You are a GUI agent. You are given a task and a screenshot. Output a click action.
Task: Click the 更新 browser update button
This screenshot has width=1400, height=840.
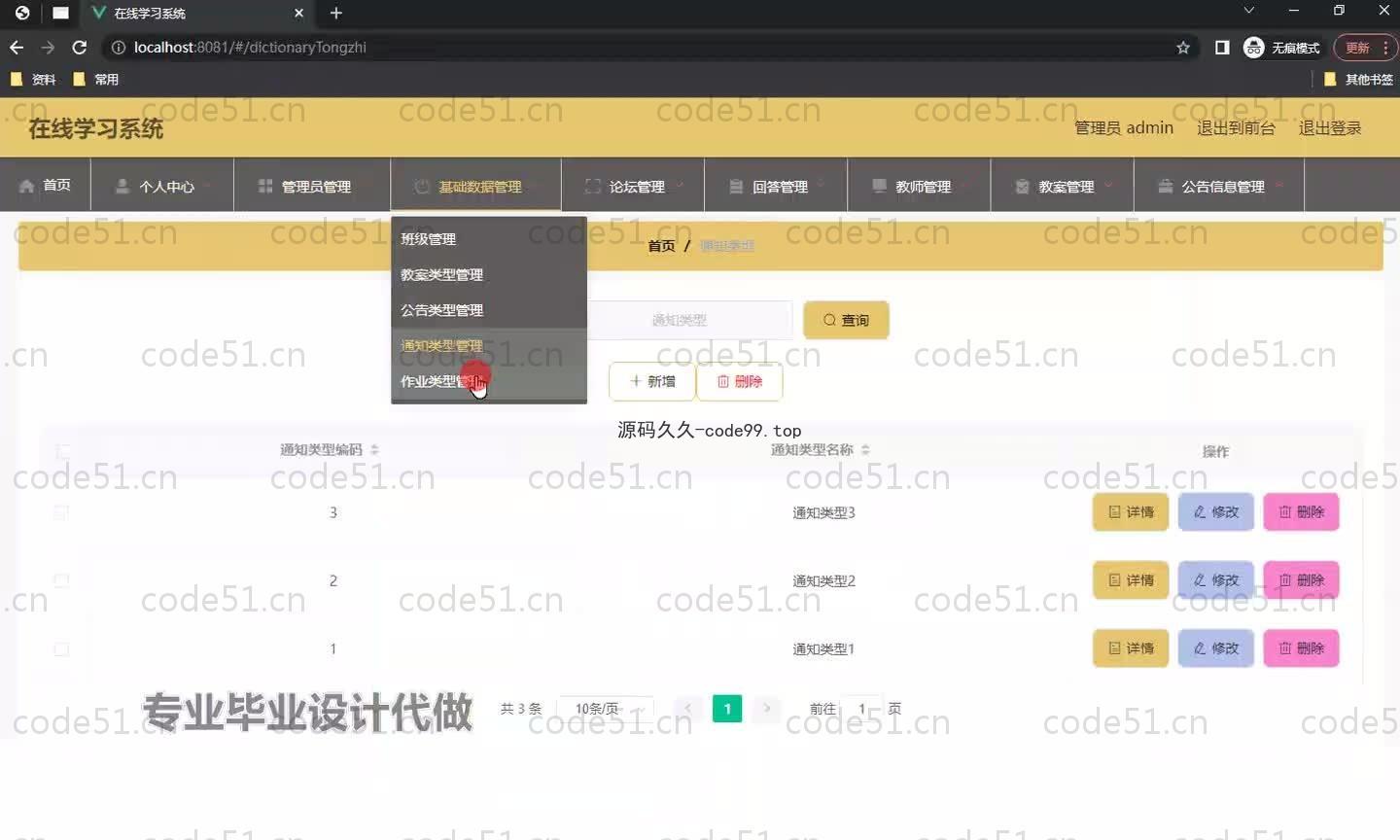[1365, 47]
